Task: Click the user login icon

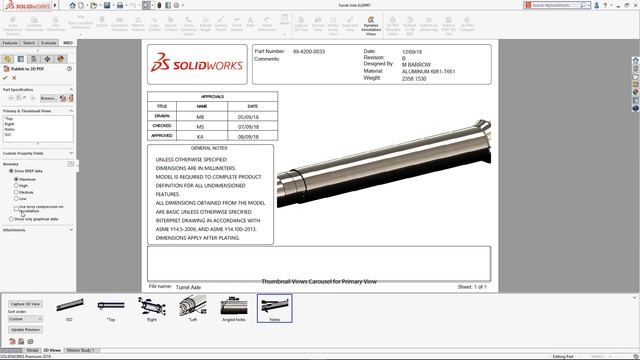Action: click(596, 5)
